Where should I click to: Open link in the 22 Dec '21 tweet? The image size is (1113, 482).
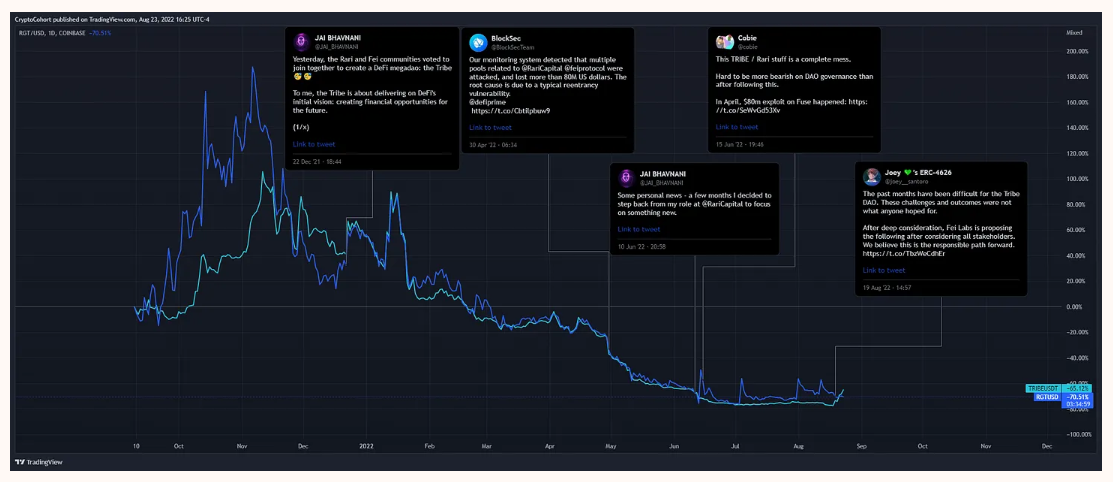[x=313, y=144]
